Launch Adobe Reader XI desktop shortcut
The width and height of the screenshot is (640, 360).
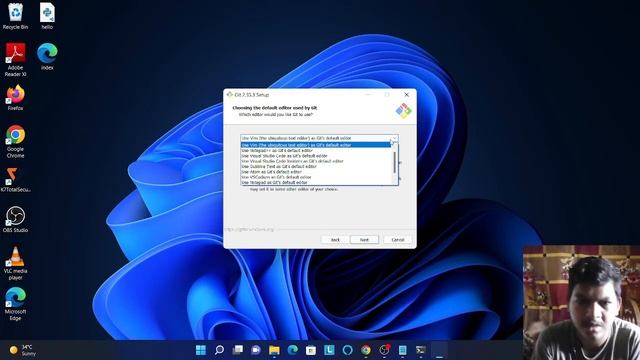click(x=16, y=60)
